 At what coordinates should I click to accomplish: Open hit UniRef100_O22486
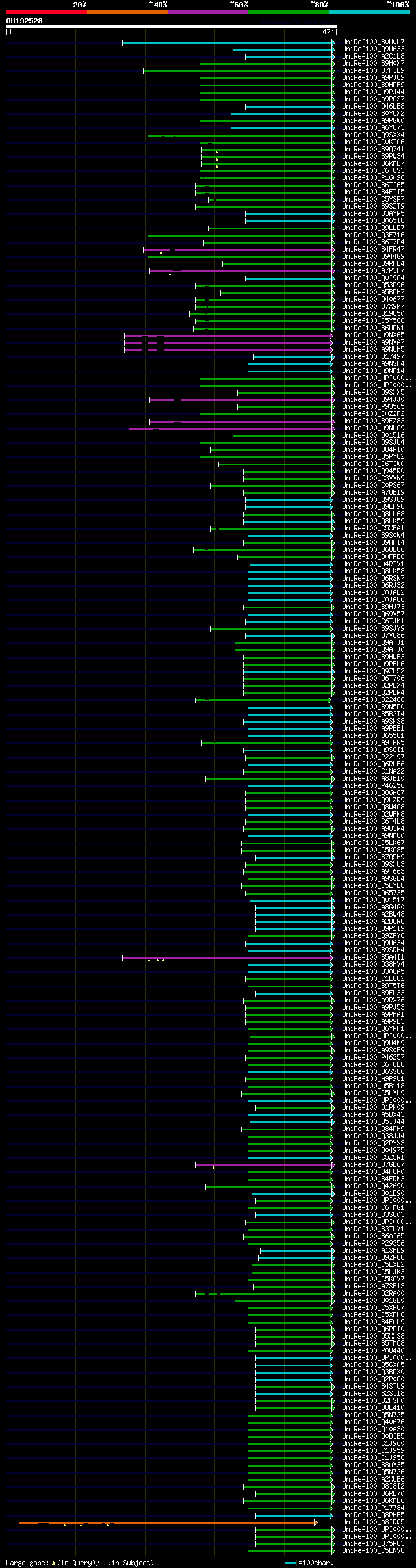pos(373,700)
